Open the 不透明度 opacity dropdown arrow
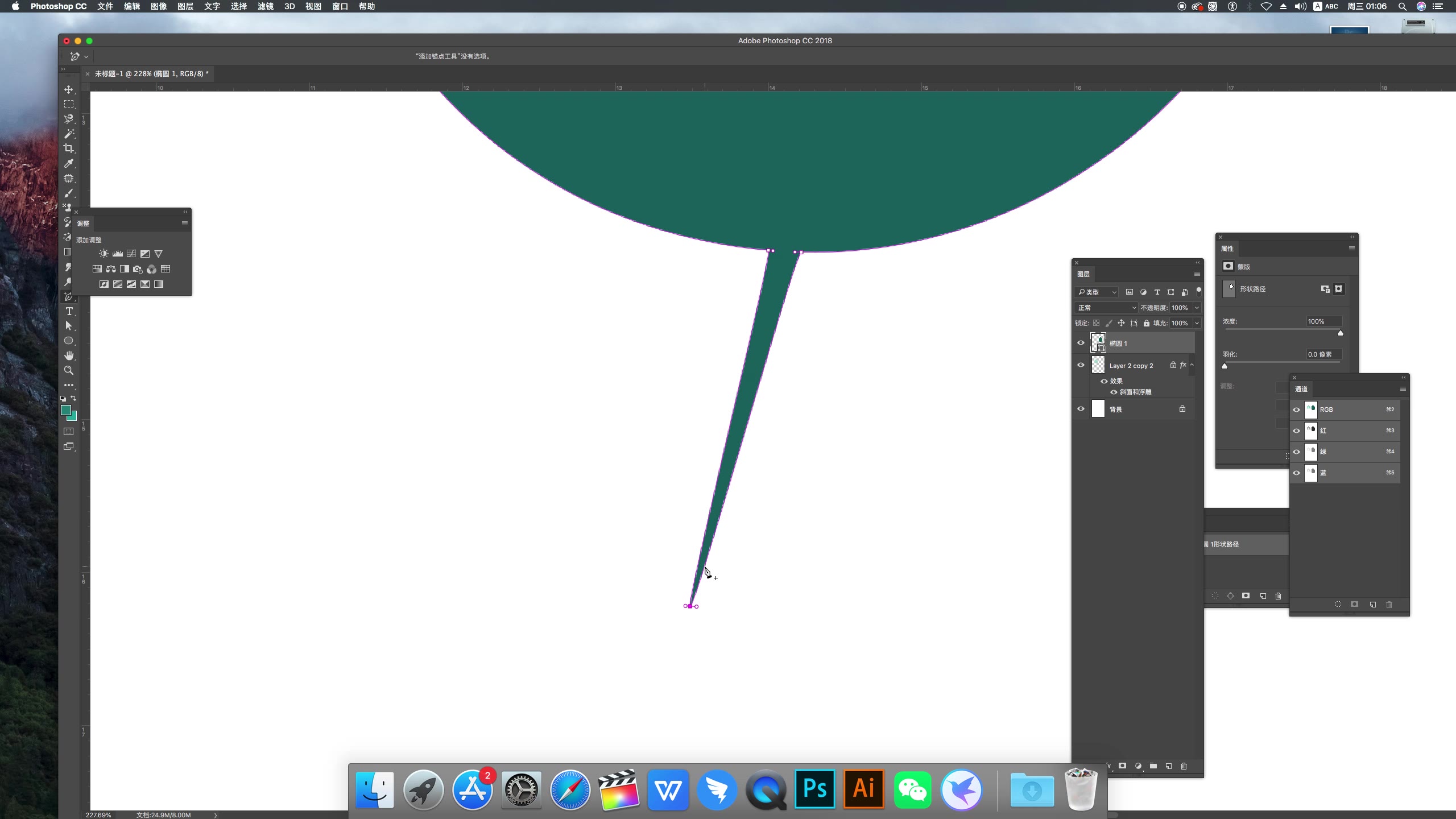The height and width of the screenshot is (819, 1456). pyautogui.click(x=1197, y=308)
